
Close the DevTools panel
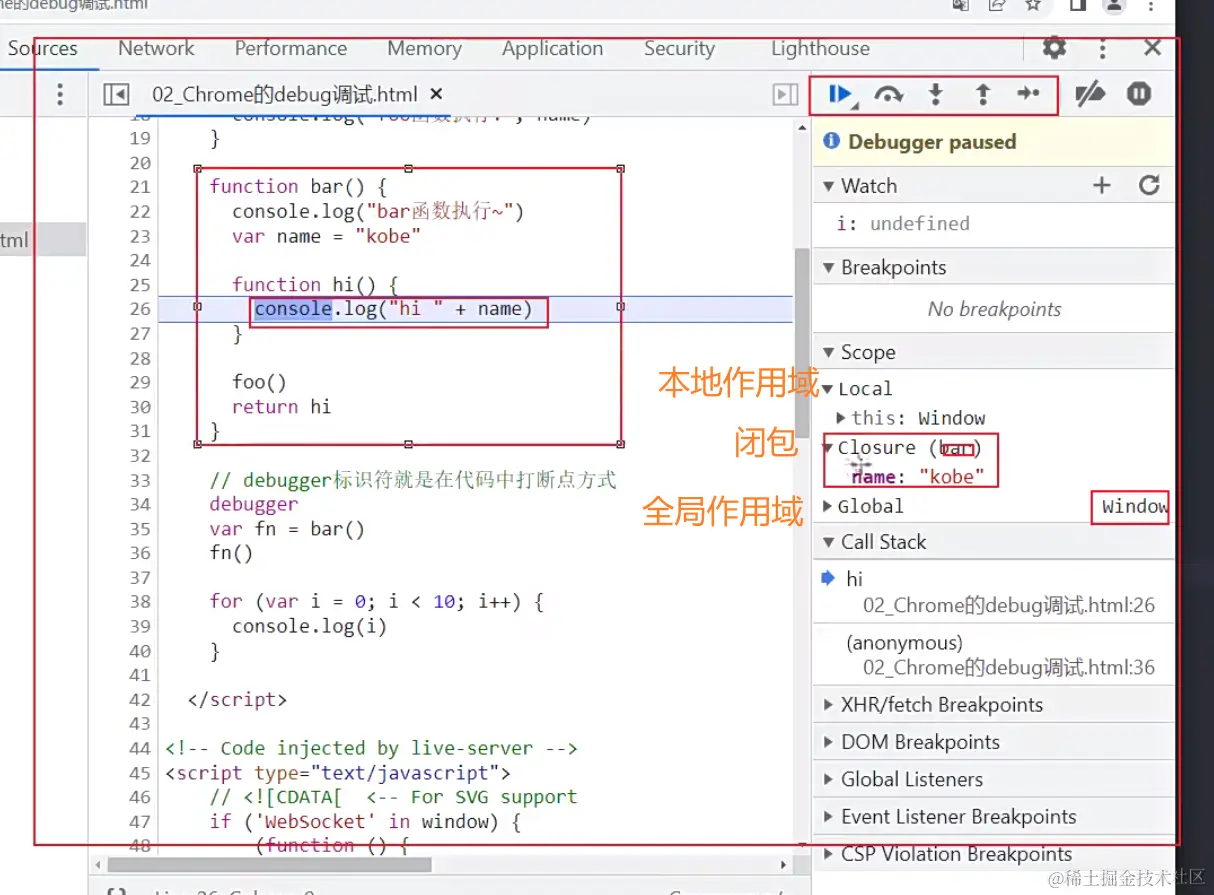1152,48
